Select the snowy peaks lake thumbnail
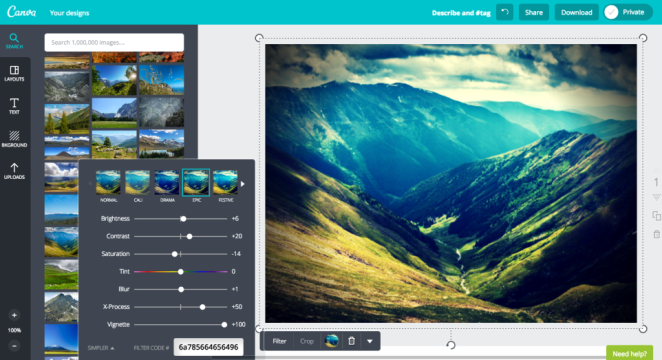The image size is (662, 360). (161, 143)
